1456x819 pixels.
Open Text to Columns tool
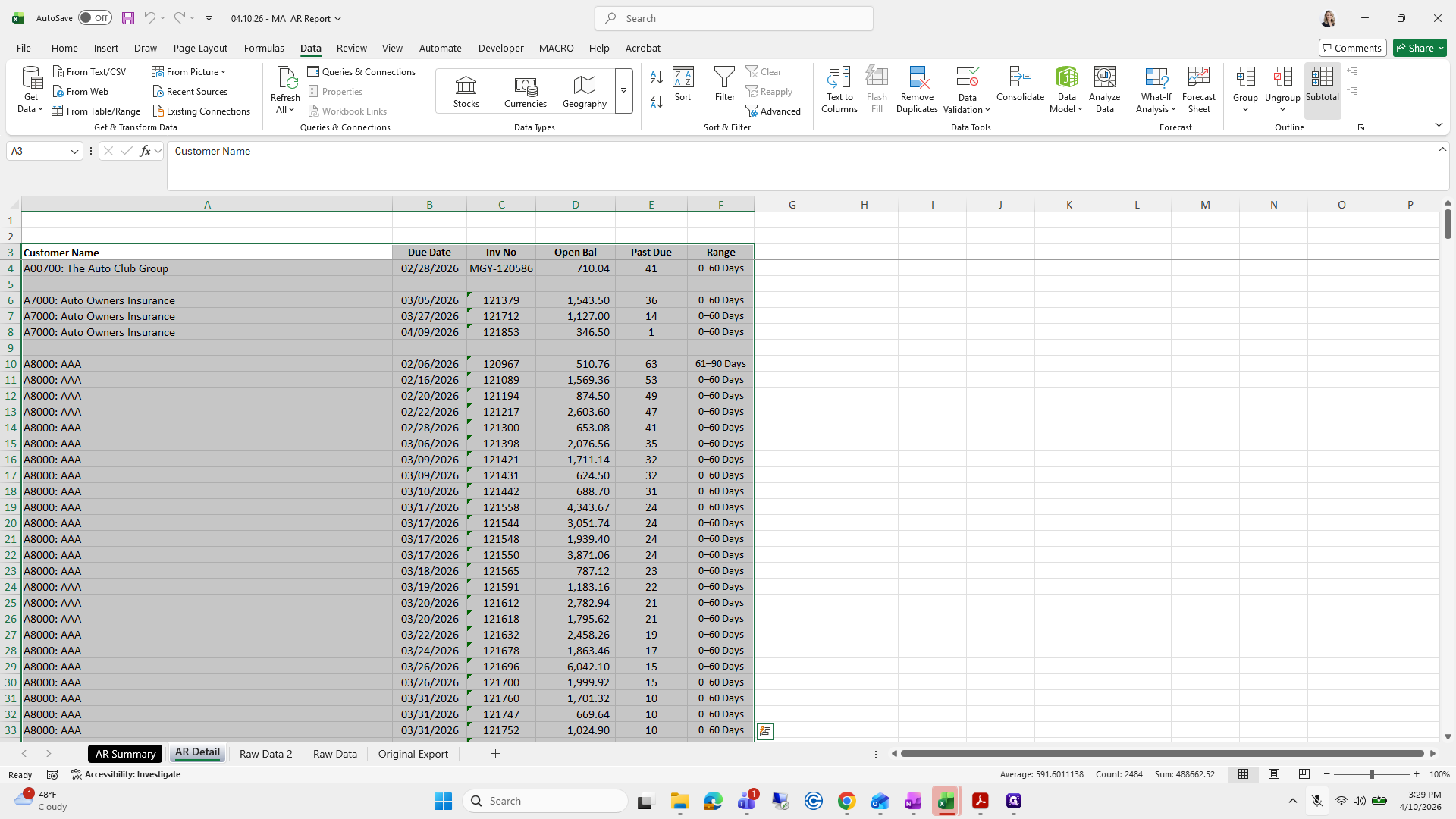(x=839, y=89)
